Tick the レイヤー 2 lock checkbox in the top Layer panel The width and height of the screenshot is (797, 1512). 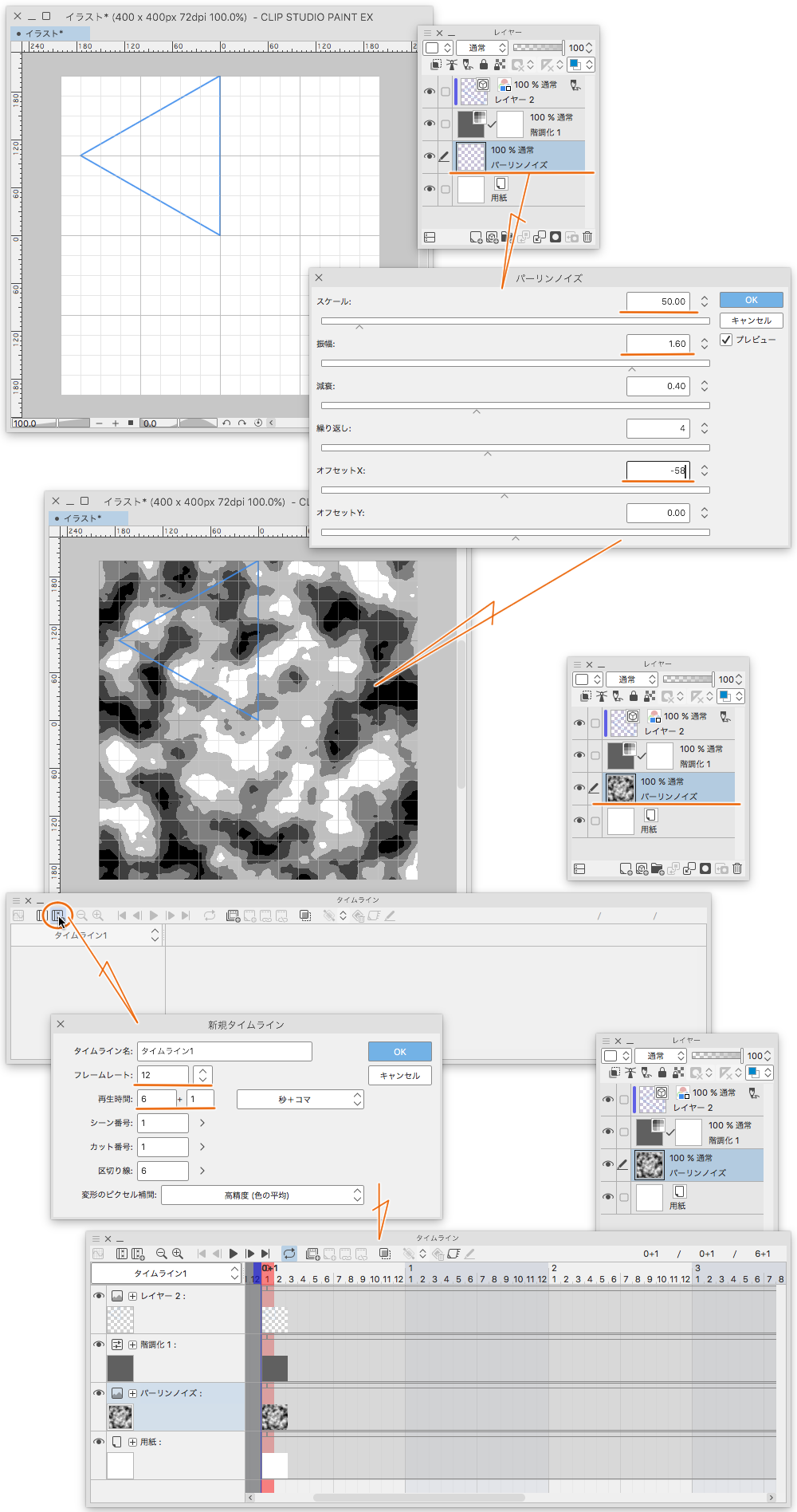446,92
